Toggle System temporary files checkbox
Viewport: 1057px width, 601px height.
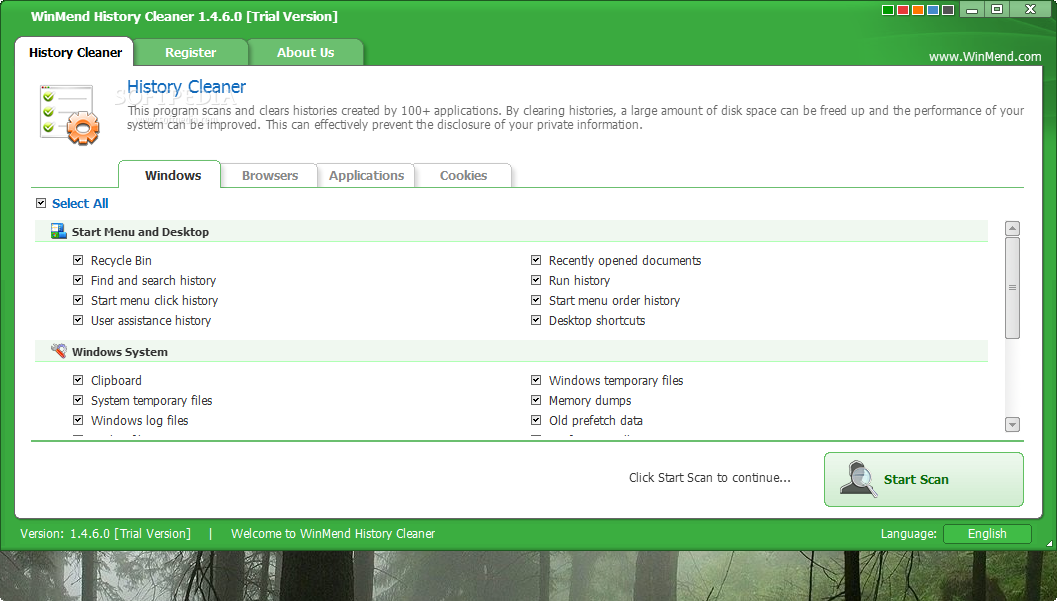(78, 400)
